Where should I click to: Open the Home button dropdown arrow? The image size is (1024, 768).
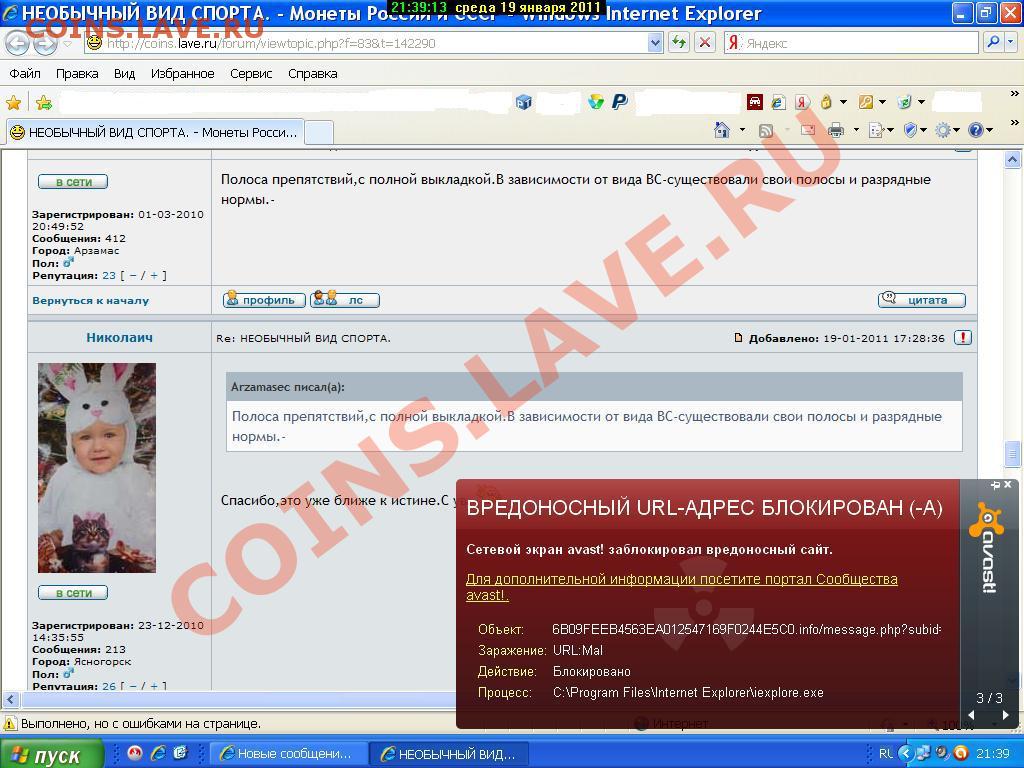[x=742, y=131]
